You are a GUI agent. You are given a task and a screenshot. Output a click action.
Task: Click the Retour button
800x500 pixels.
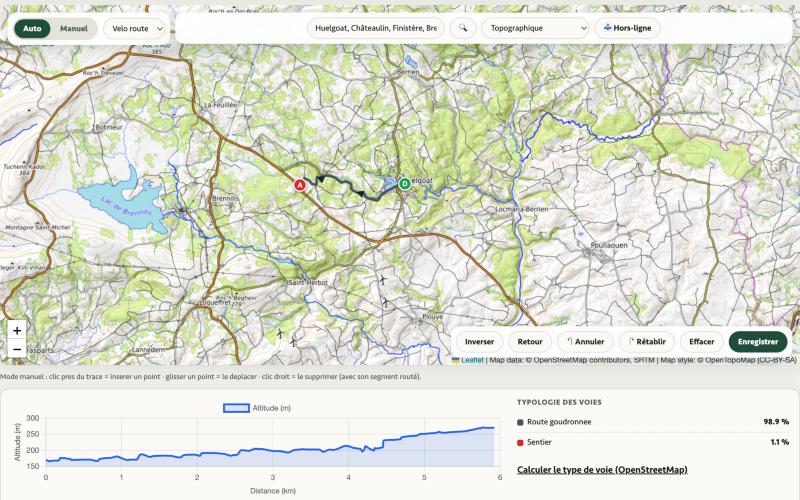(530, 342)
